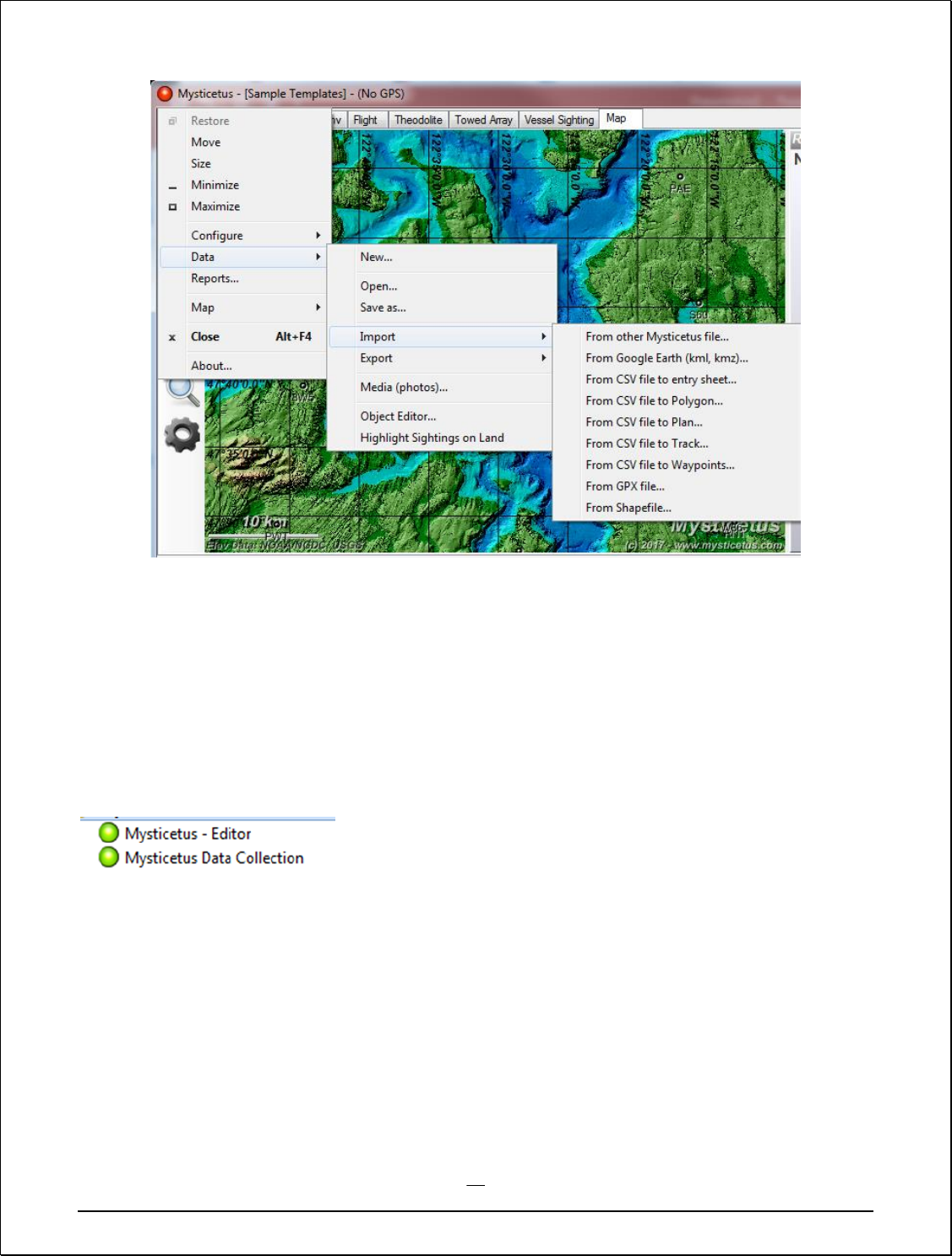Open the Data menu item

coord(244,257)
